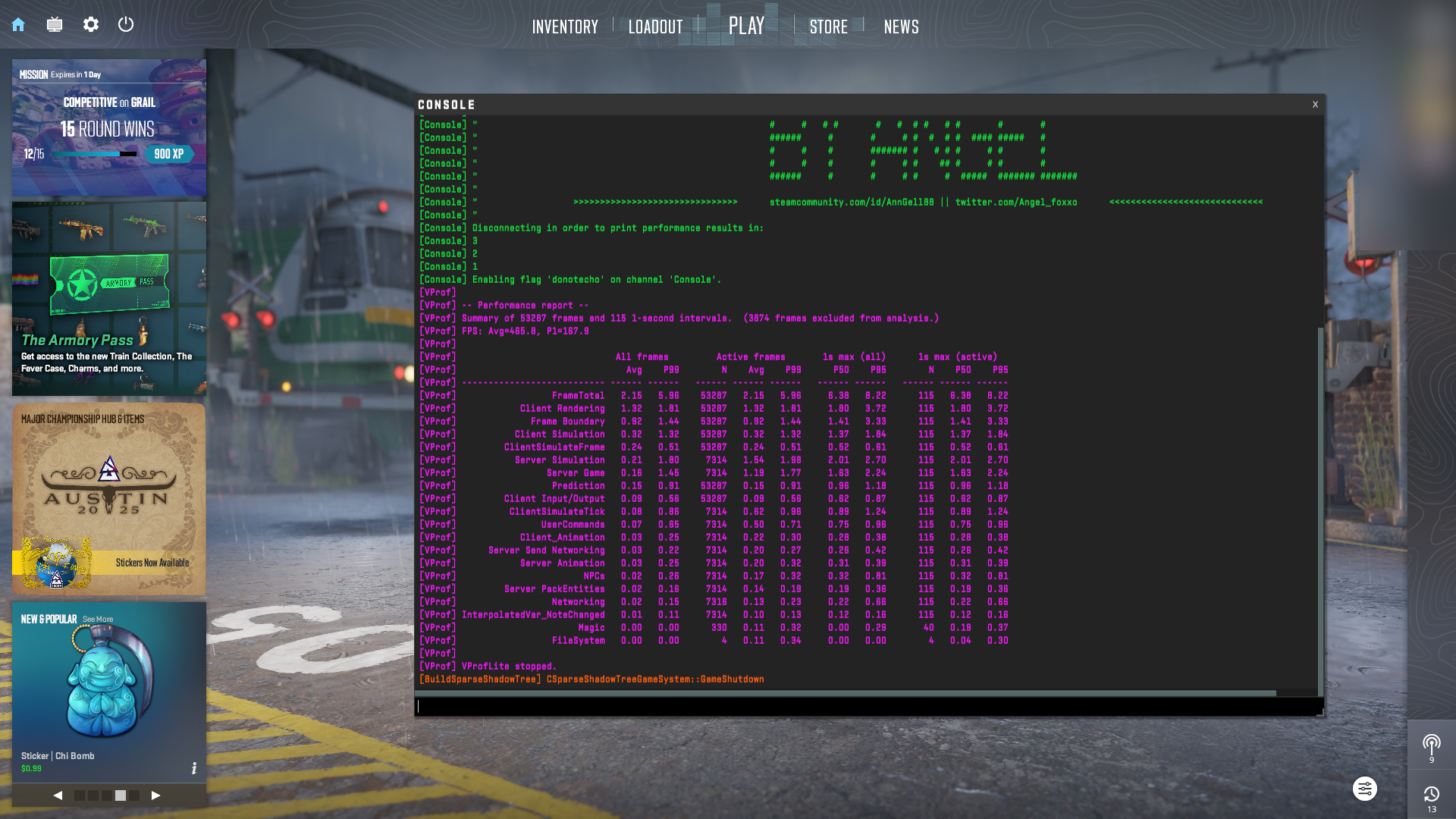Open the Armory Pass promotion card
This screenshot has width=1456, height=819.
109,299
